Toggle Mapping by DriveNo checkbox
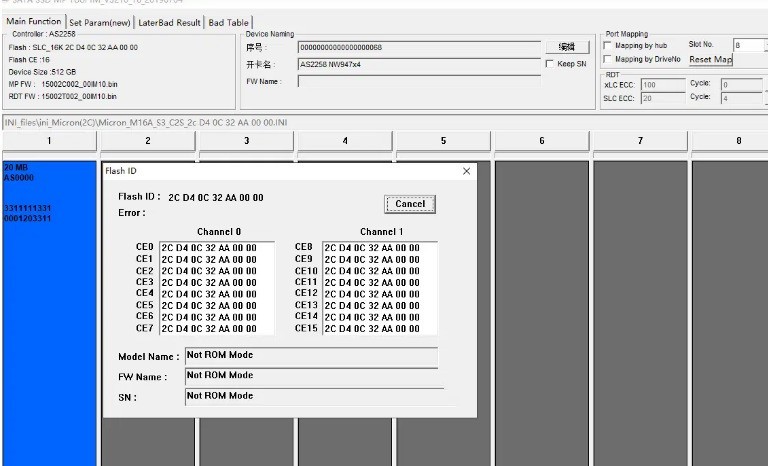The height and width of the screenshot is (466, 768). tap(607, 59)
